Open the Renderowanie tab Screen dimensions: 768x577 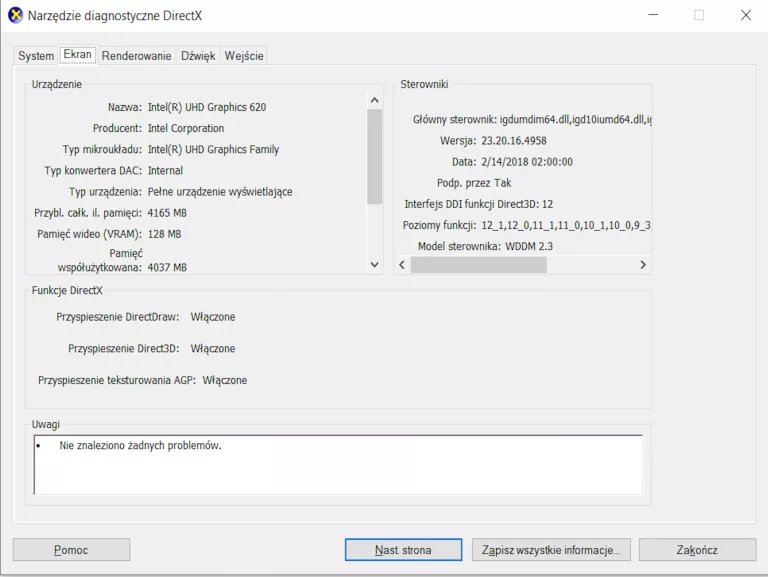pos(136,56)
